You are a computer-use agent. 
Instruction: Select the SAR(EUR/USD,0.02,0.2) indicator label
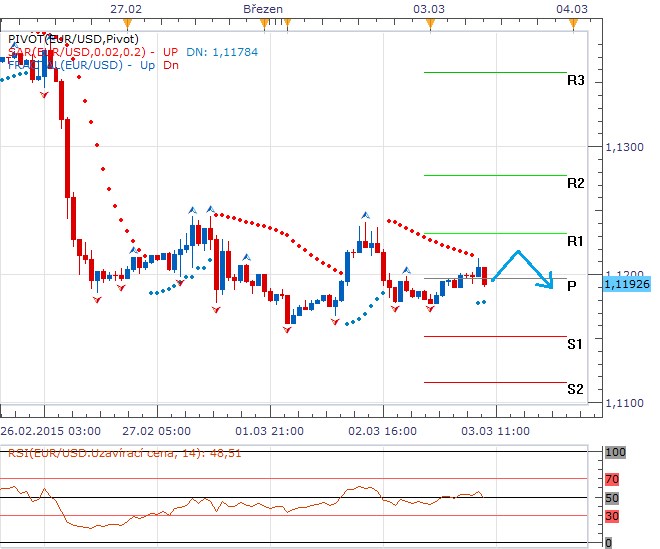click(x=90, y=51)
